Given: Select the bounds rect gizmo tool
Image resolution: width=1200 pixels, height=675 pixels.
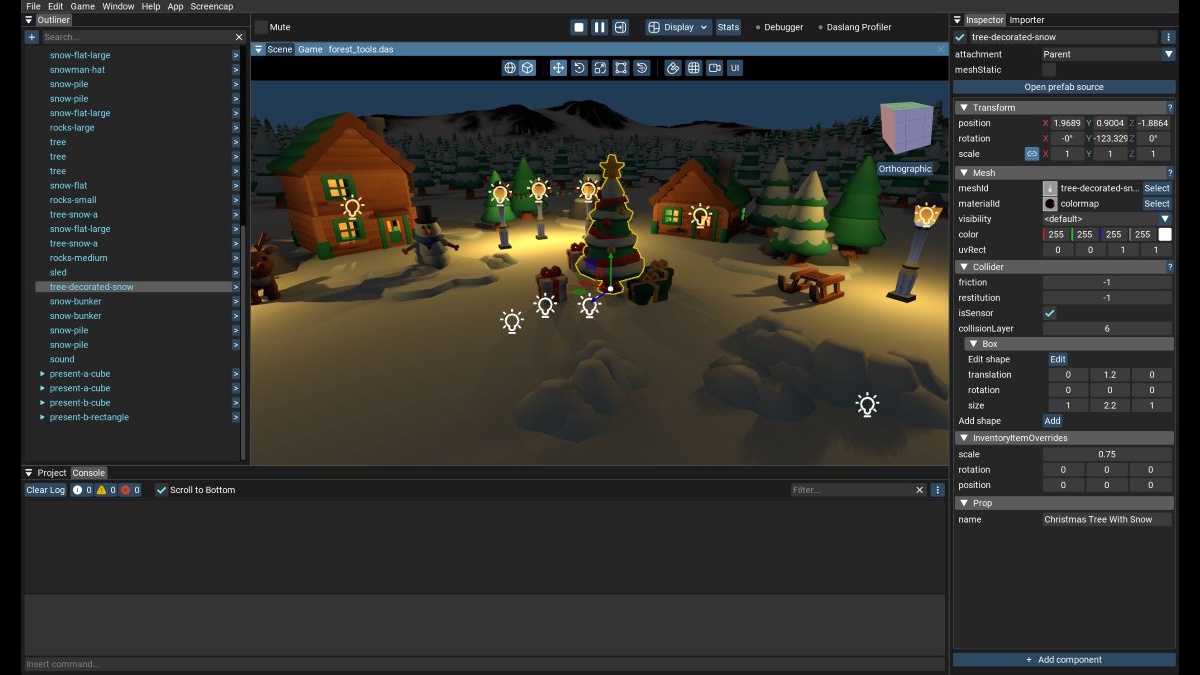Looking at the screenshot, I should pos(621,68).
